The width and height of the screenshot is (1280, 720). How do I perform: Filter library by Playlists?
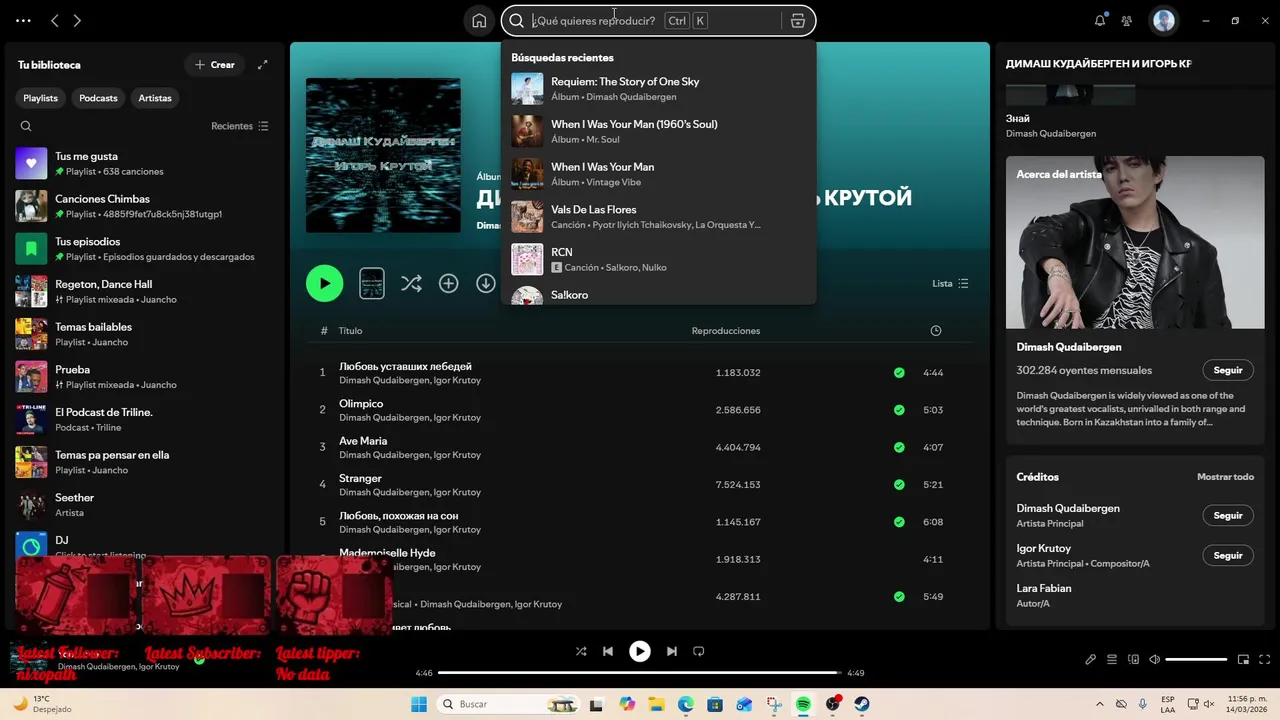tap(41, 98)
